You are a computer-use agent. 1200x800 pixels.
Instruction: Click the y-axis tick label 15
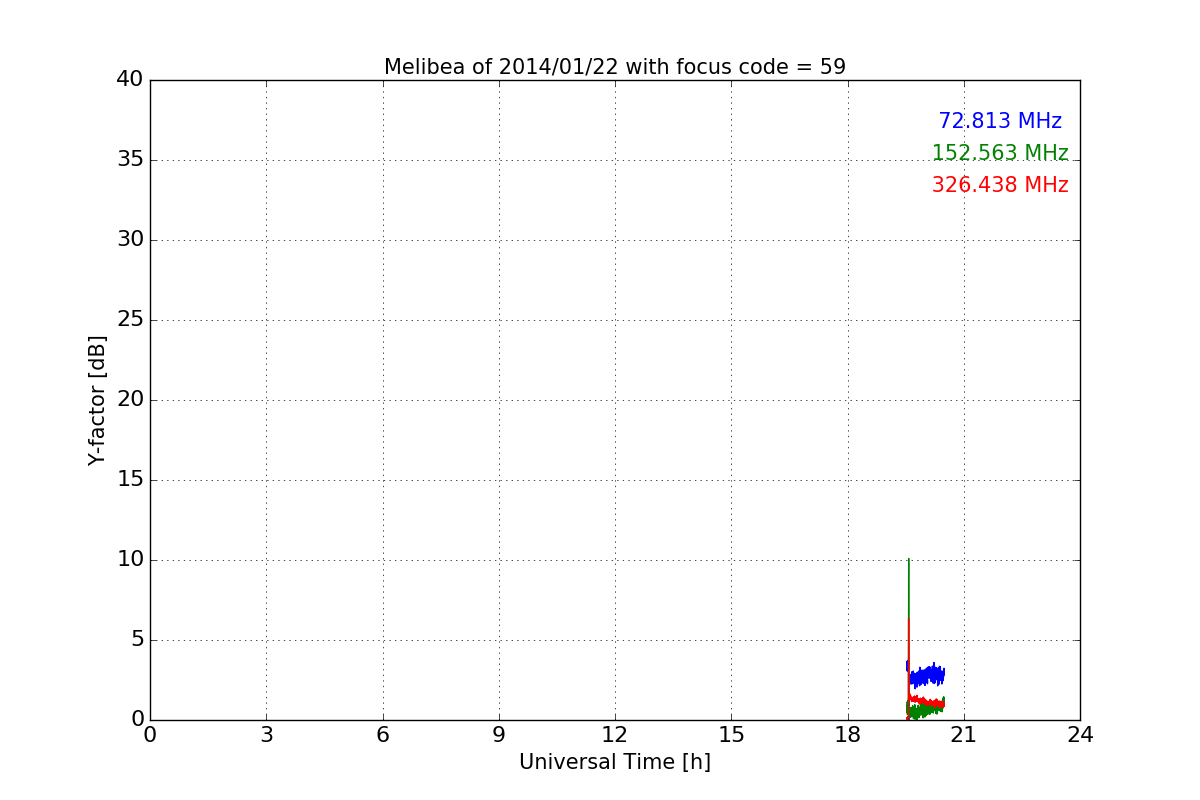129,480
